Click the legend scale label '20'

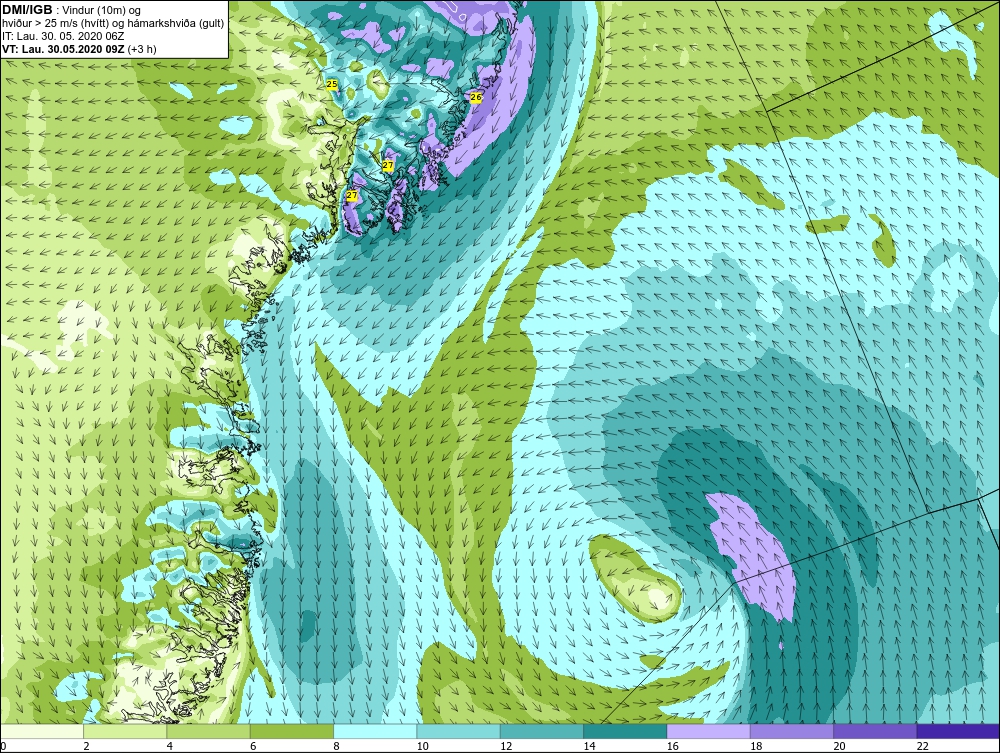coord(839,746)
